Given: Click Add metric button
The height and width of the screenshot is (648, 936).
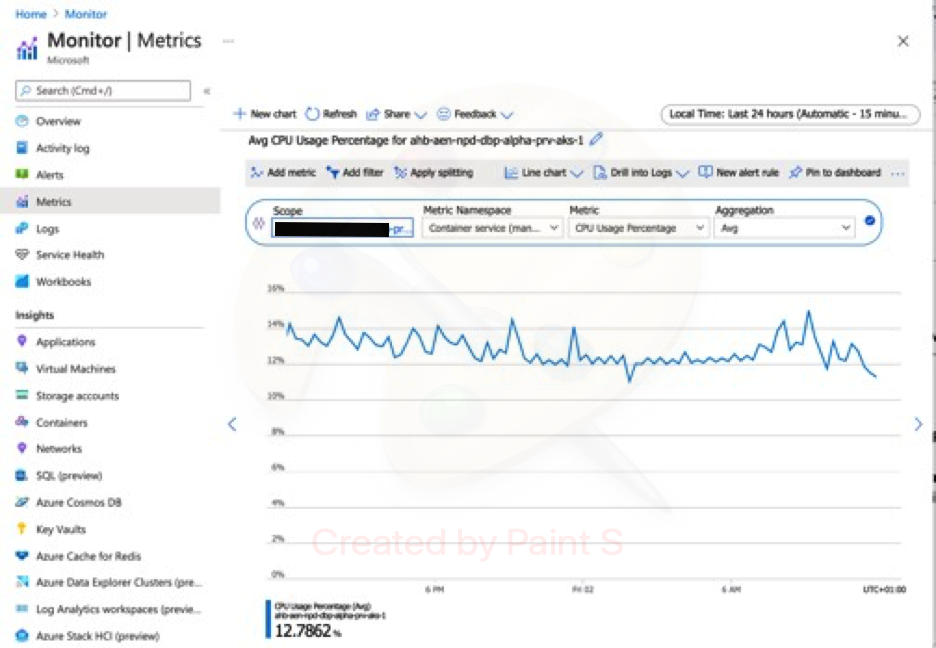Looking at the screenshot, I should (283, 172).
